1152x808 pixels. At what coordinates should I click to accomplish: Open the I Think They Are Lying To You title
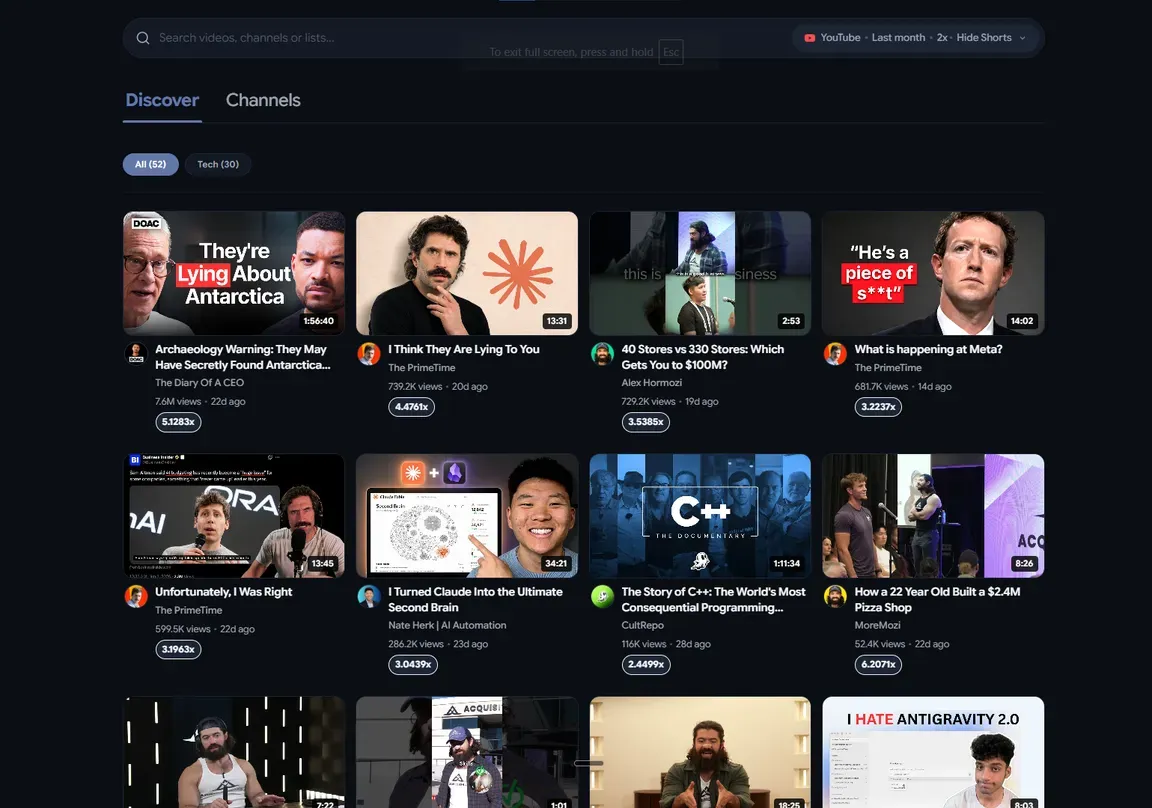click(464, 350)
